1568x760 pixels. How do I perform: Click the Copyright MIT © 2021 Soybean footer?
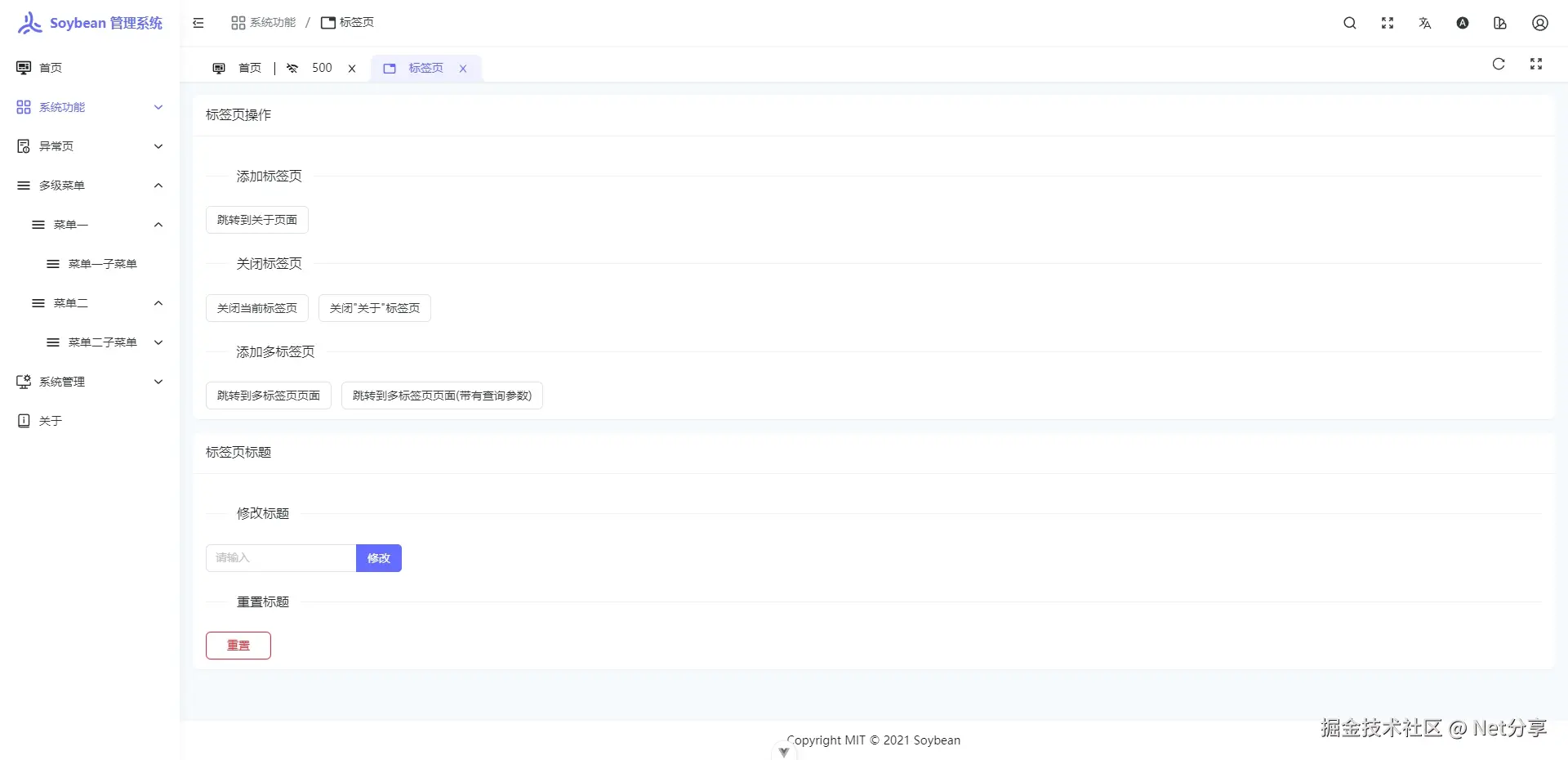(x=874, y=740)
